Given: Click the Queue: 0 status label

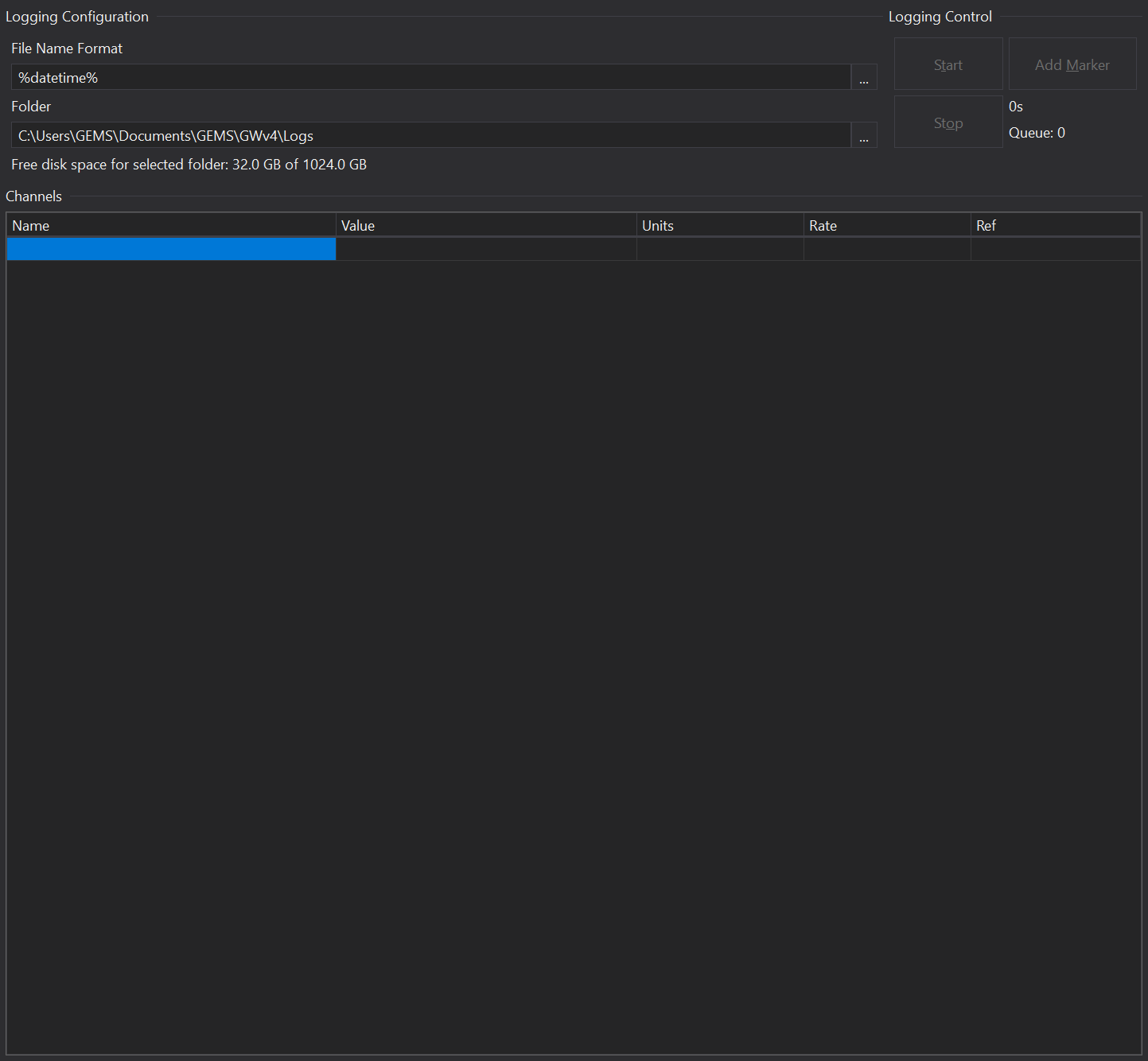Looking at the screenshot, I should click(x=1037, y=133).
